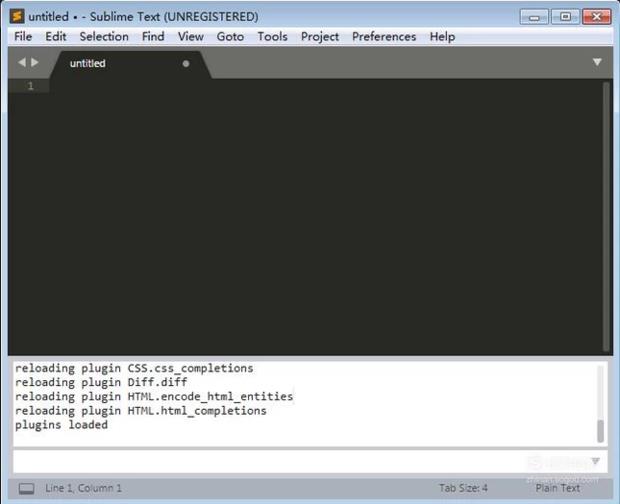Screen dimensions: 620x504
Task: Open the Tools menu
Action: [272, 36]
